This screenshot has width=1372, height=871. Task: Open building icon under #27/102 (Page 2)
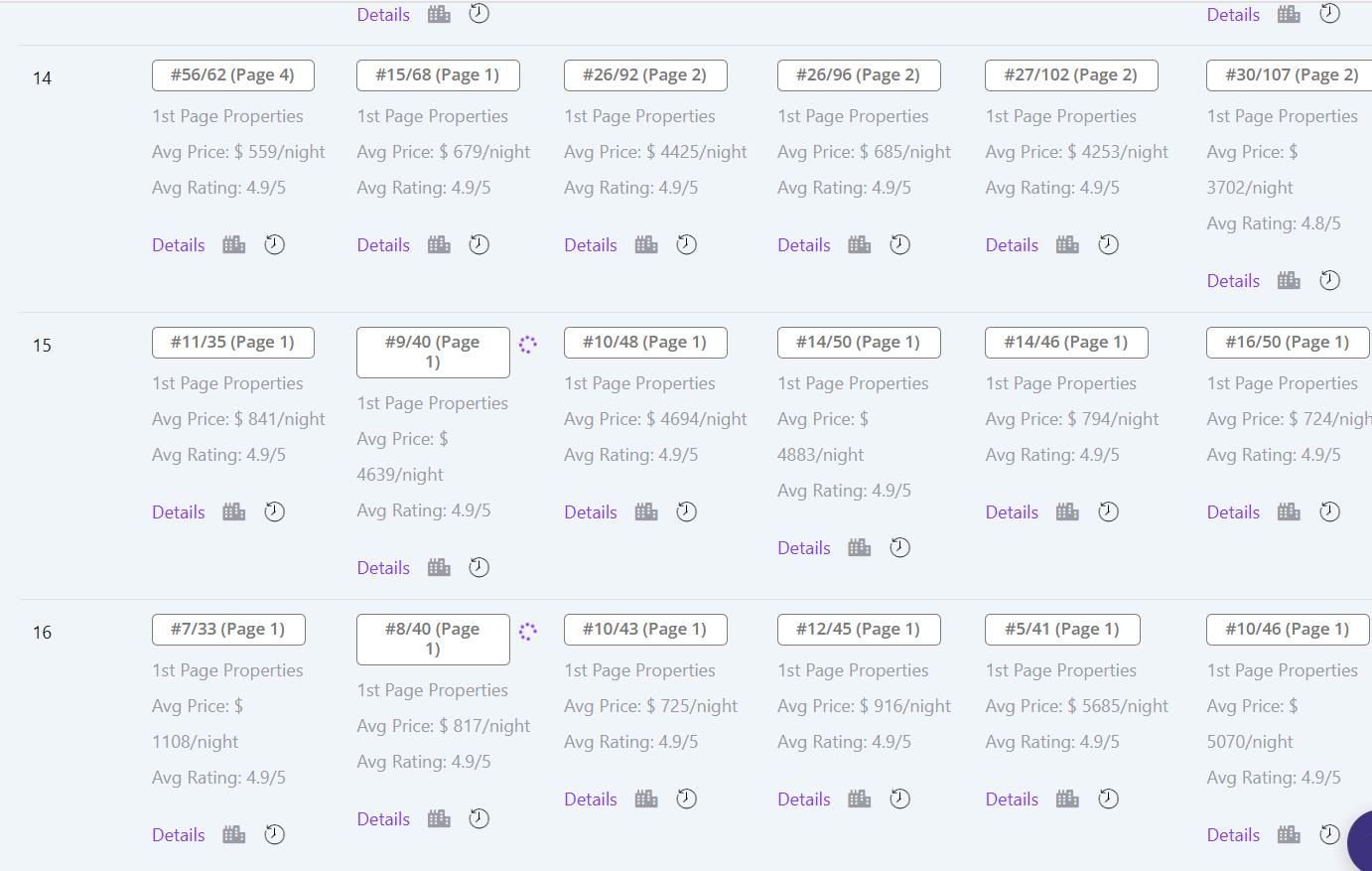1067,244
